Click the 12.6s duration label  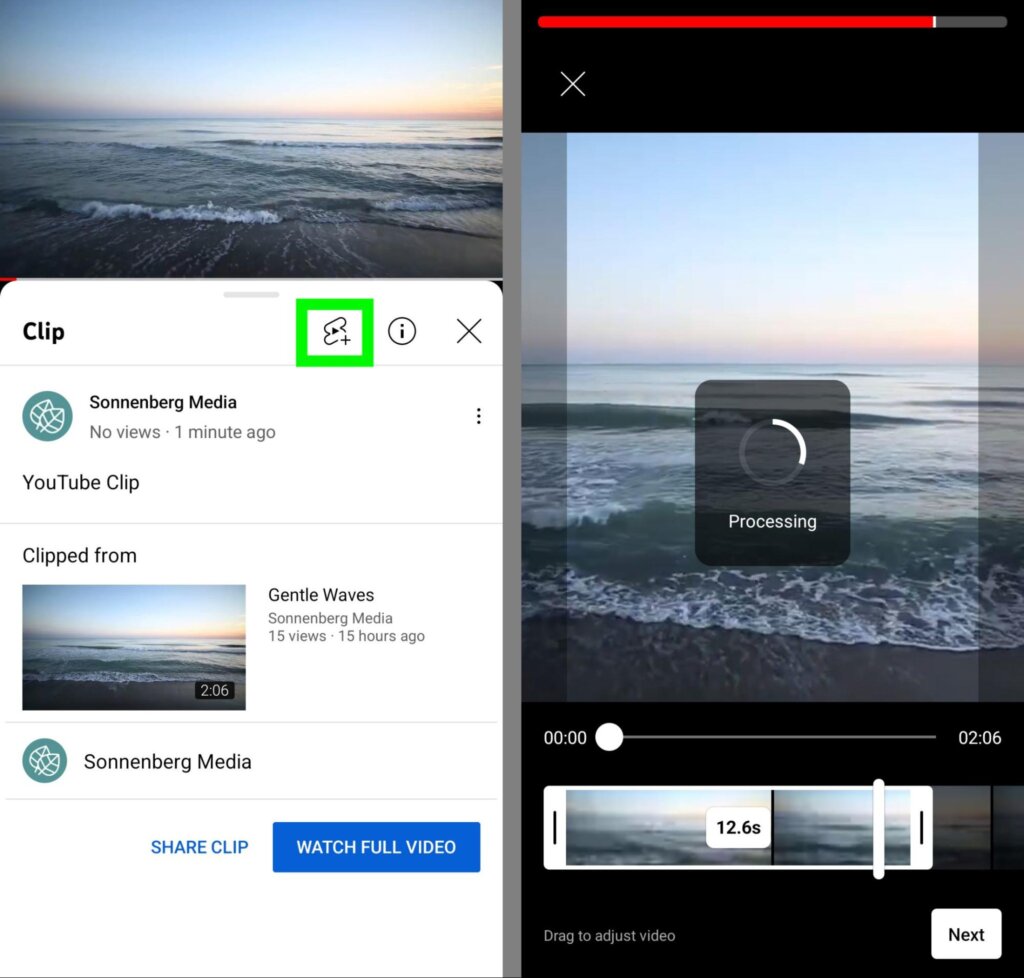click(x=738, y=827)
